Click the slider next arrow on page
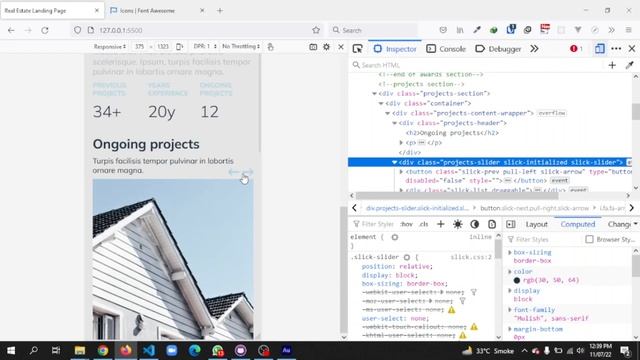640x360 pixels. point(248,172)
